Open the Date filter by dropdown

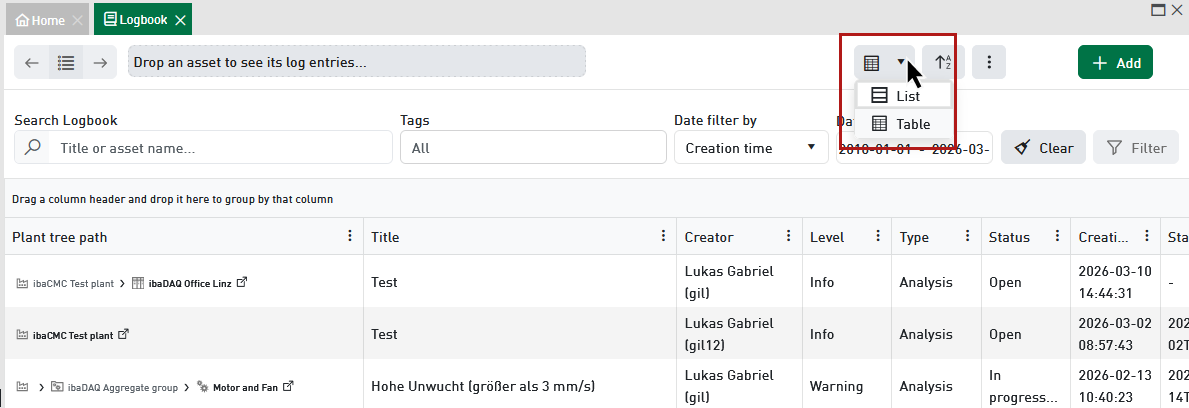(748, 148)
